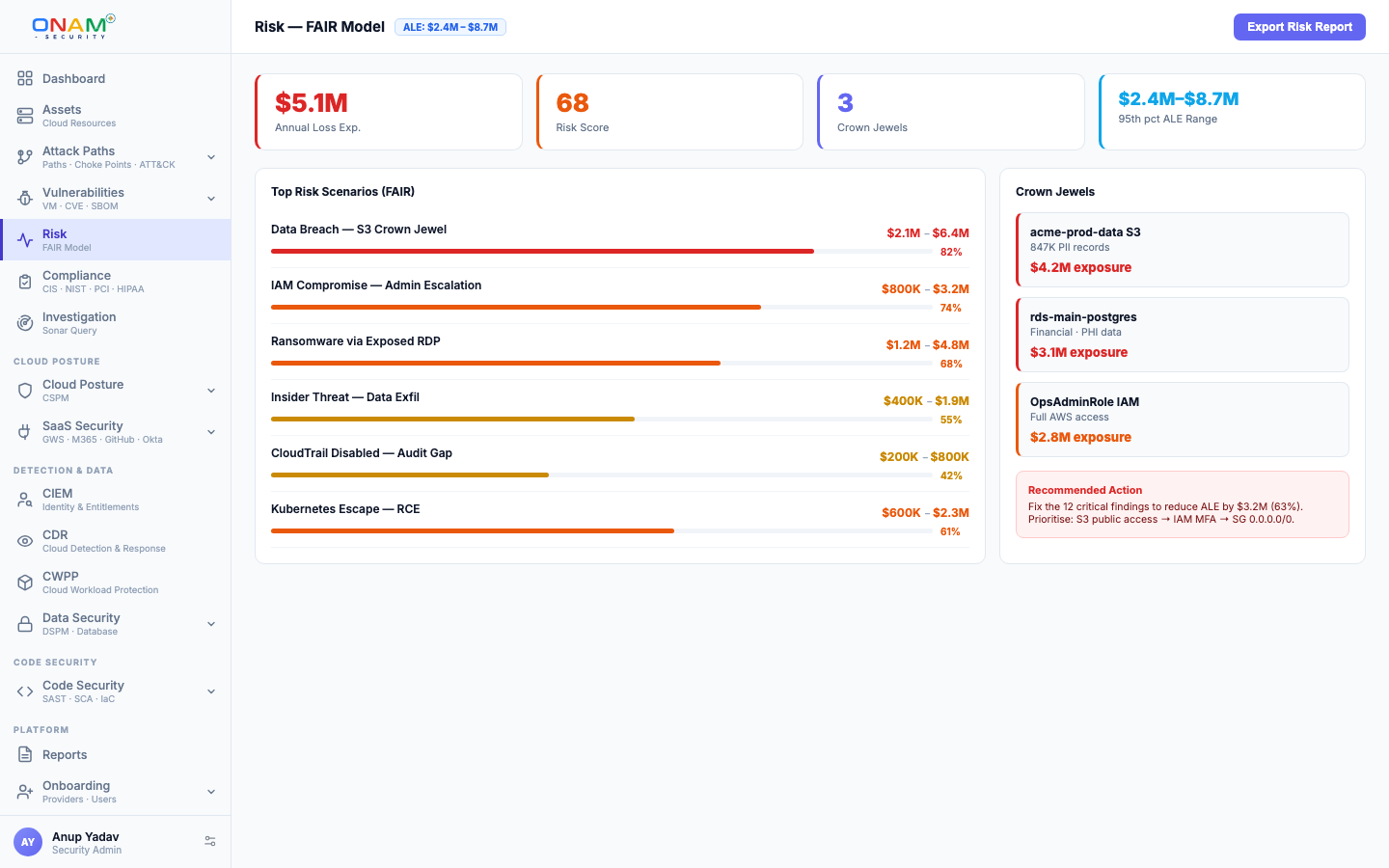
Task: Click 'Top Risk Scenarios (FAIR)' heading
Action: [342, 192]
